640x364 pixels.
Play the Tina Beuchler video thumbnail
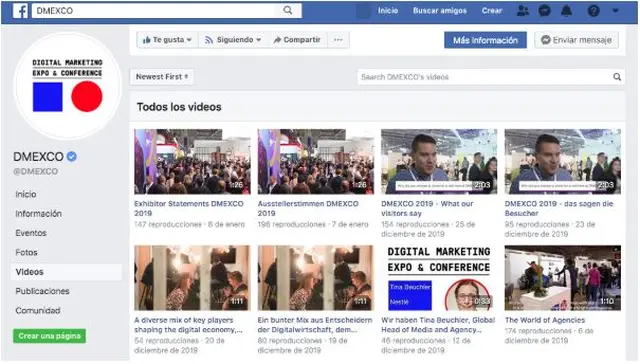[x=439, y=278]
